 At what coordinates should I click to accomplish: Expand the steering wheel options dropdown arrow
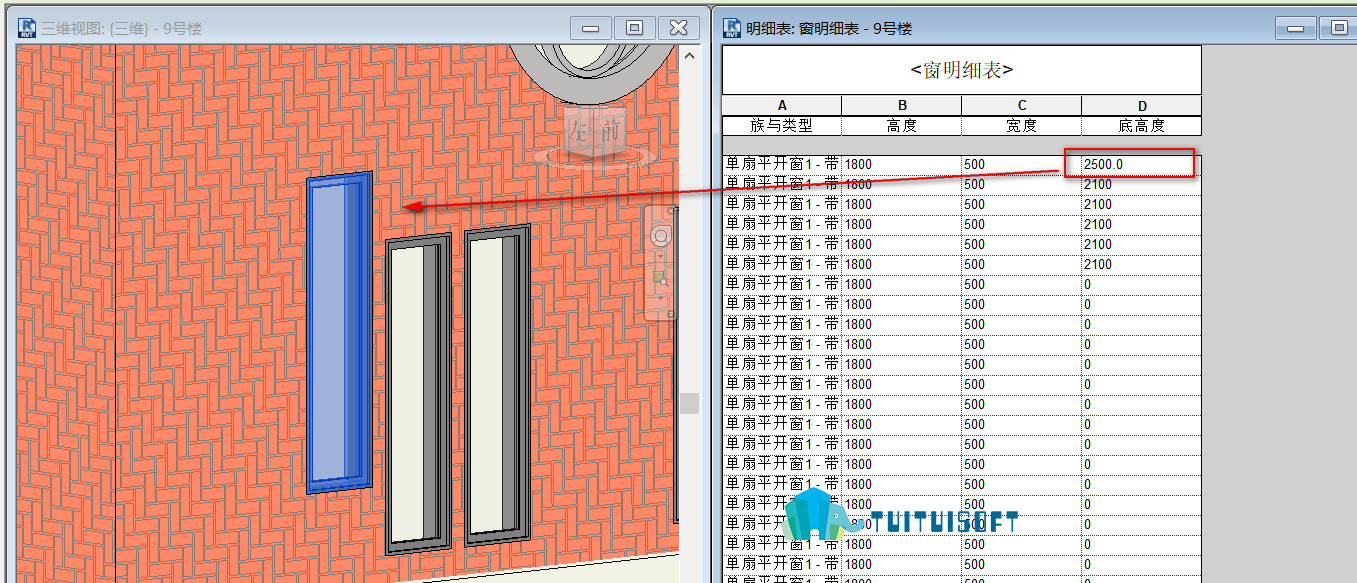(x=660, y=256)
